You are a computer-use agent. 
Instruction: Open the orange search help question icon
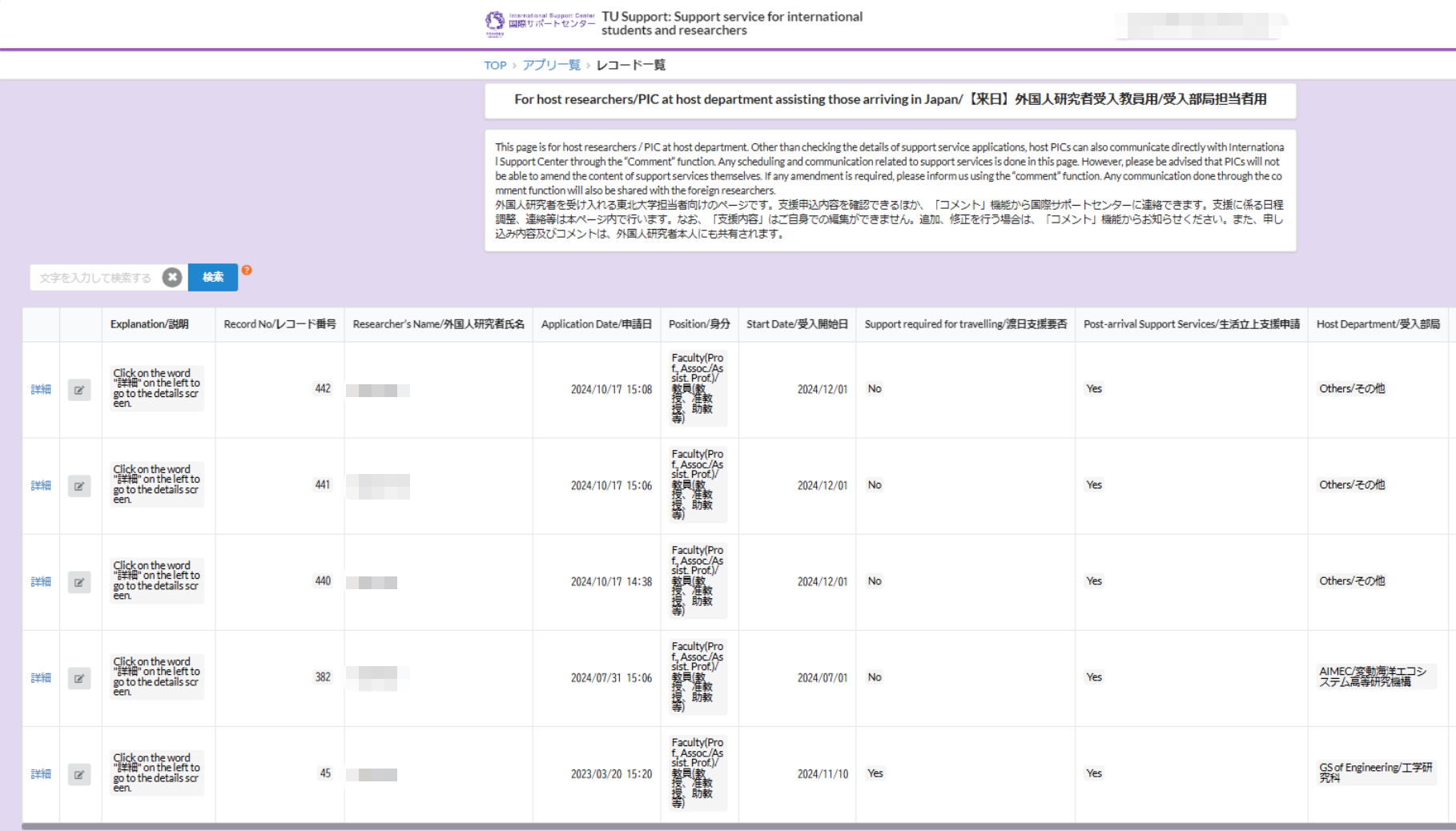click(x=247, y=271)
